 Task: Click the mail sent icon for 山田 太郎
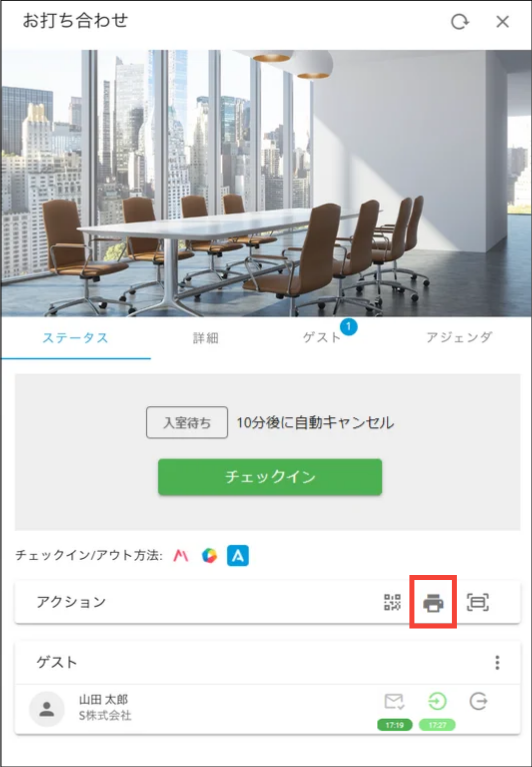coord(394,702)
